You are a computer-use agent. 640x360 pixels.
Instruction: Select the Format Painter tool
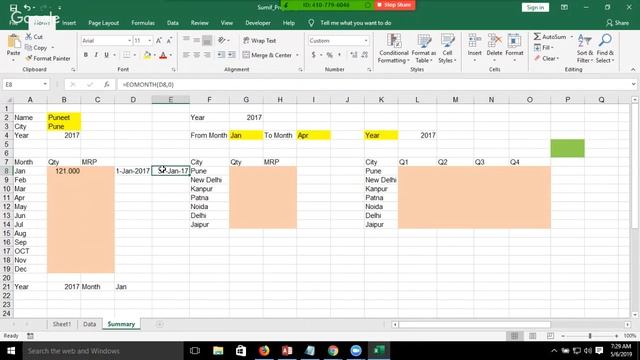48,58
